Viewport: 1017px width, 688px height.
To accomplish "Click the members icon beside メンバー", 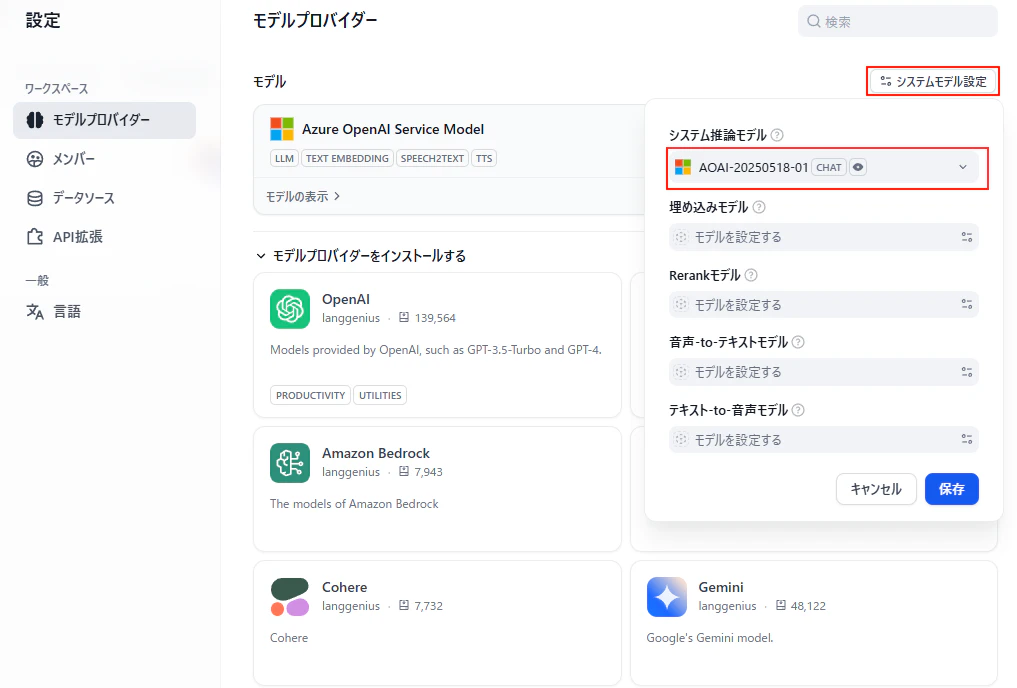I will (35, 159).
